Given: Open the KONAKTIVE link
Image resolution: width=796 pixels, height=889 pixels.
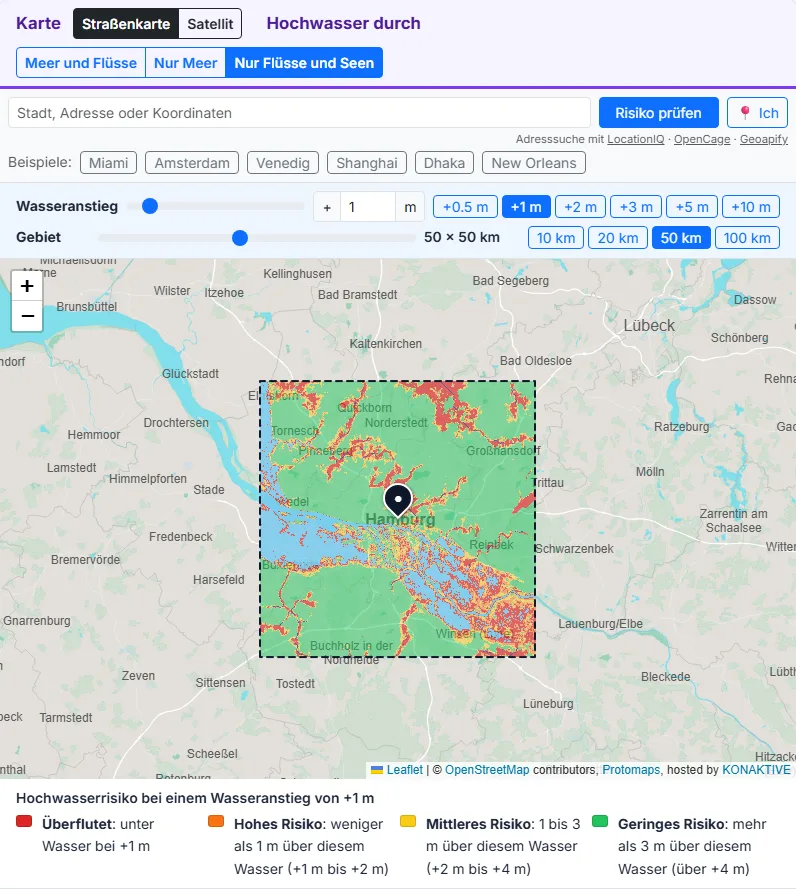Looking at the screenshot, I should (x=756, y=769).
